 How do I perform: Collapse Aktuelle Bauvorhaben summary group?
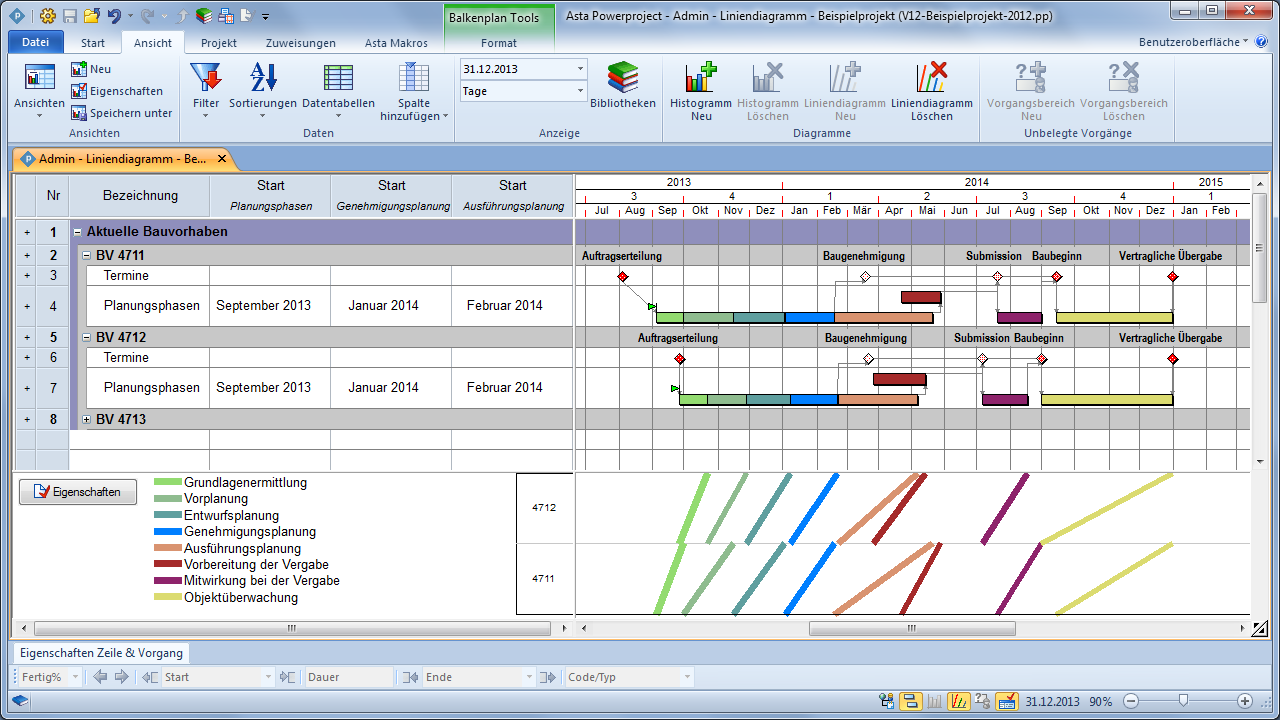click(78, 232)
